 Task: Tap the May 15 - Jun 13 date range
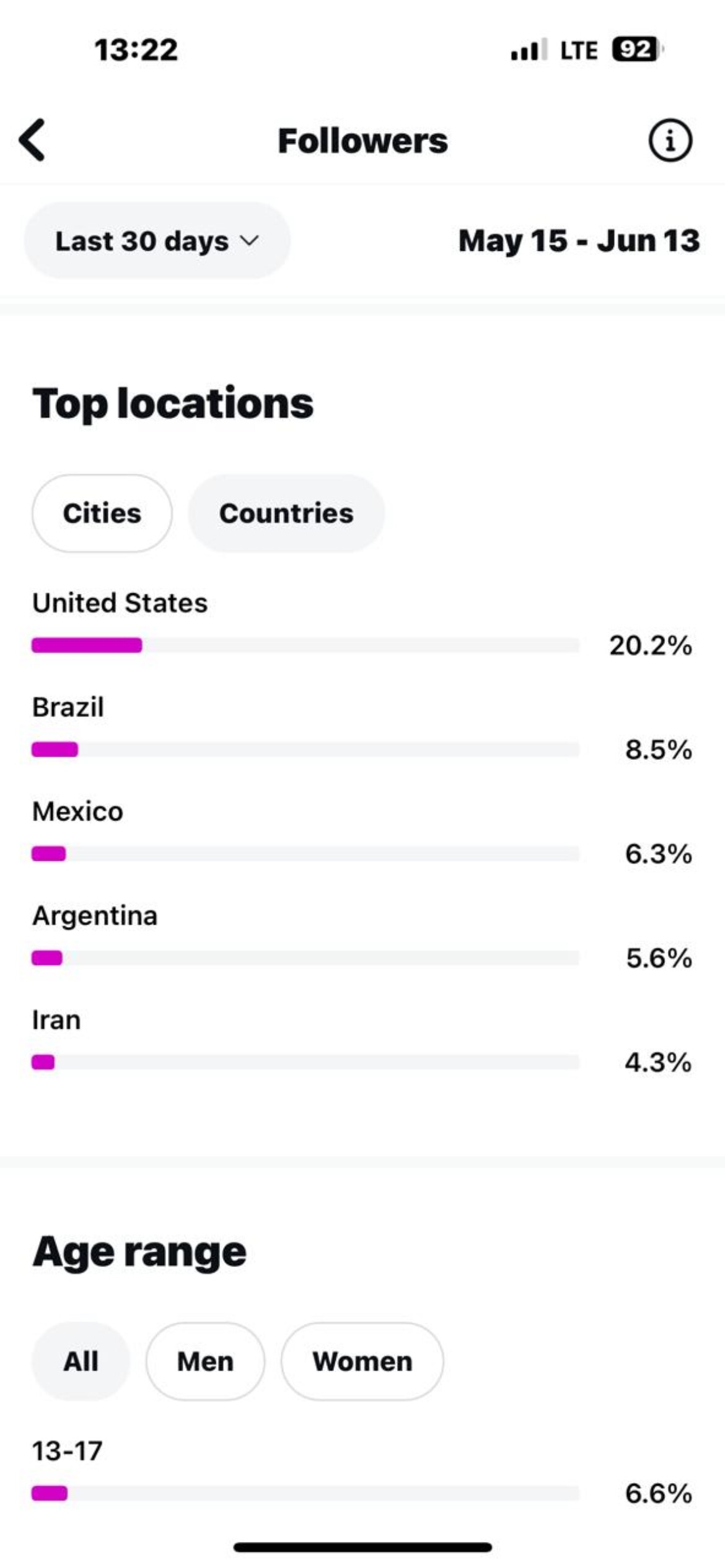click(x=579, y=241)
